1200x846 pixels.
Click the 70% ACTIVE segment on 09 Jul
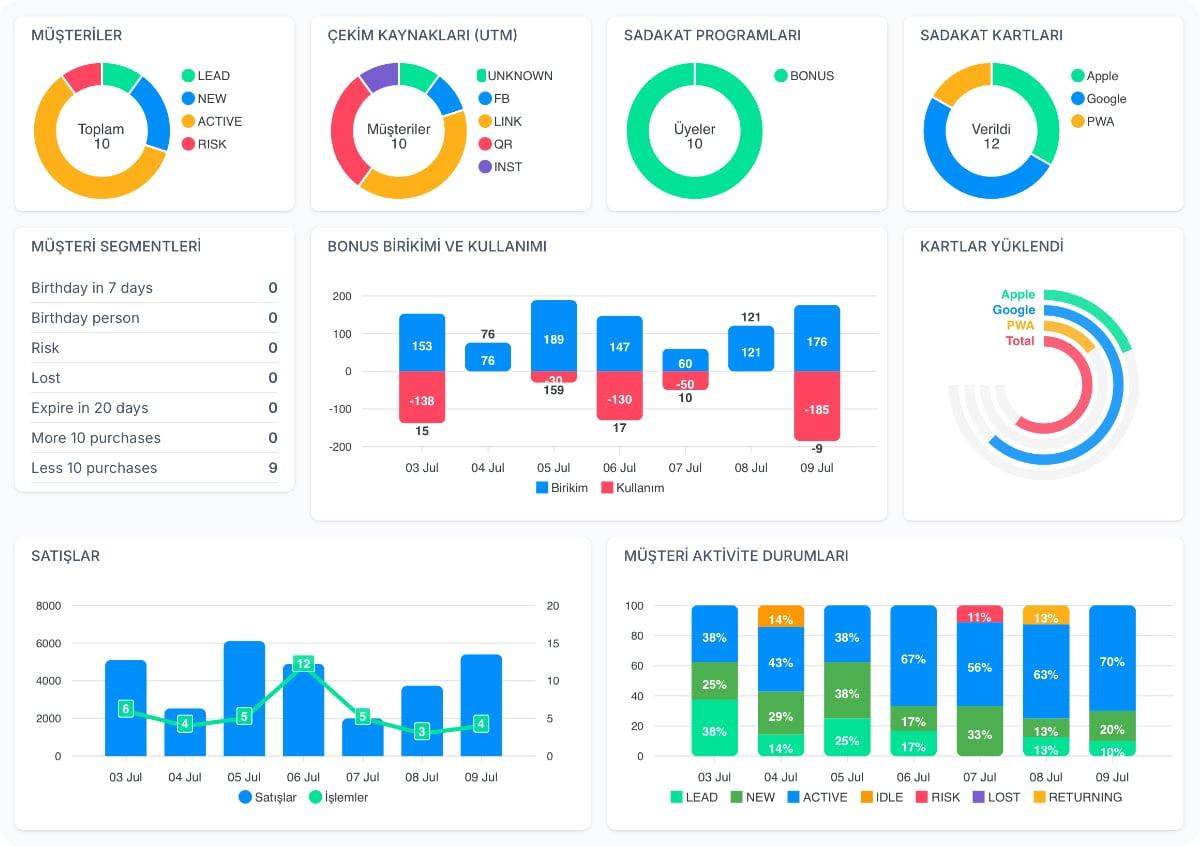[1112, 658]
